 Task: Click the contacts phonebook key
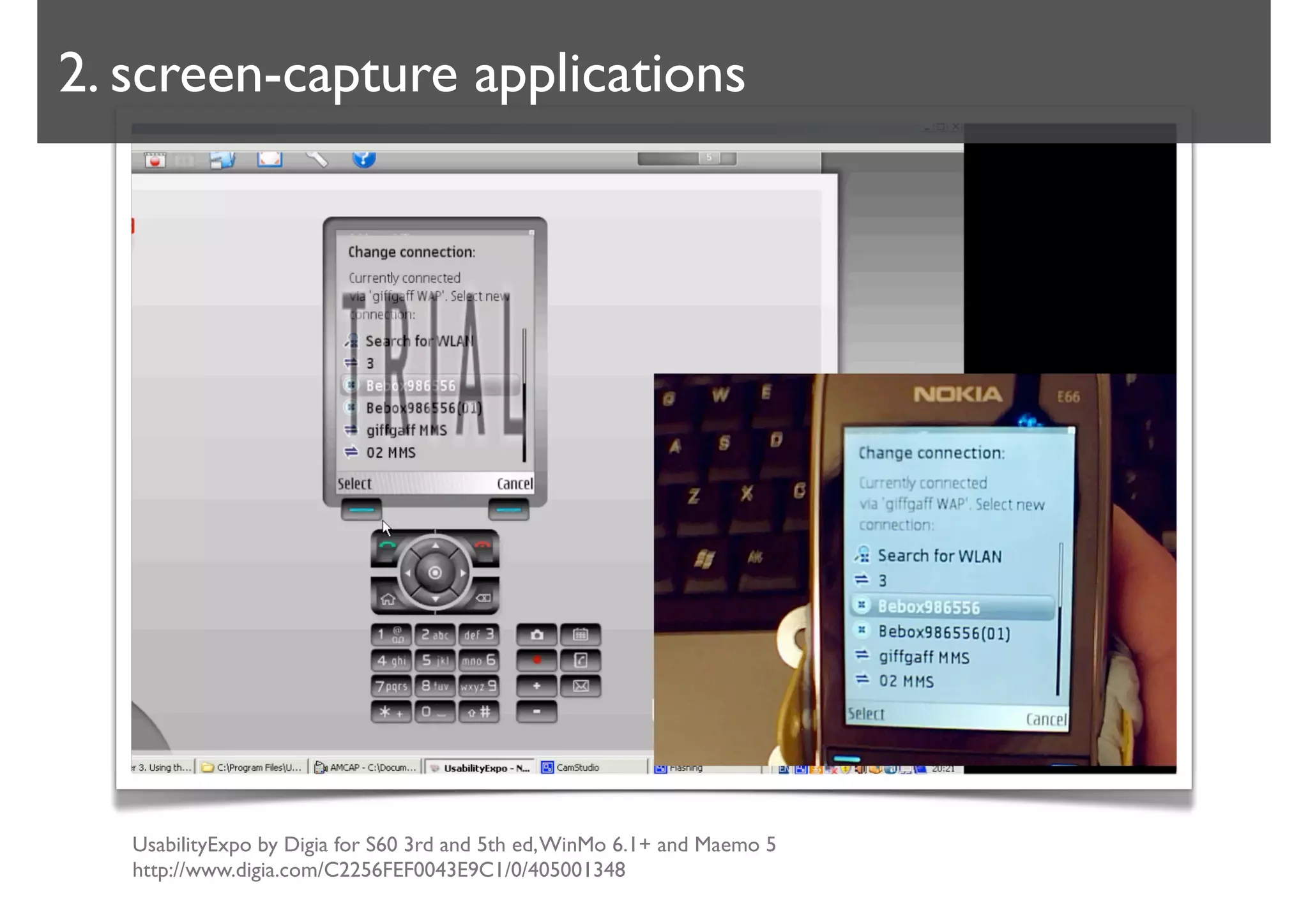(x=581, y=660)
